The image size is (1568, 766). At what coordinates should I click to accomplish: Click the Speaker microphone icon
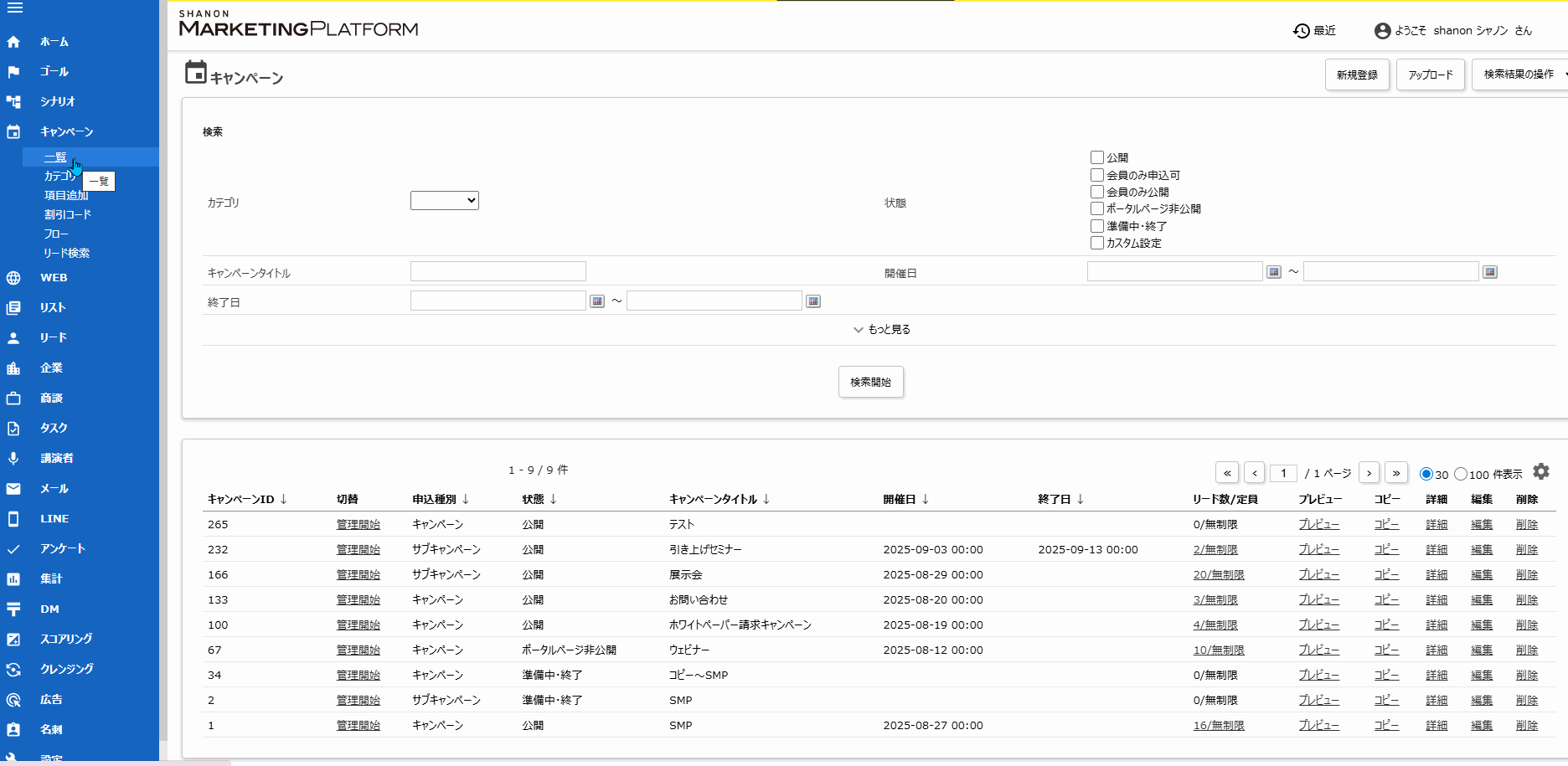pos(13,459)
